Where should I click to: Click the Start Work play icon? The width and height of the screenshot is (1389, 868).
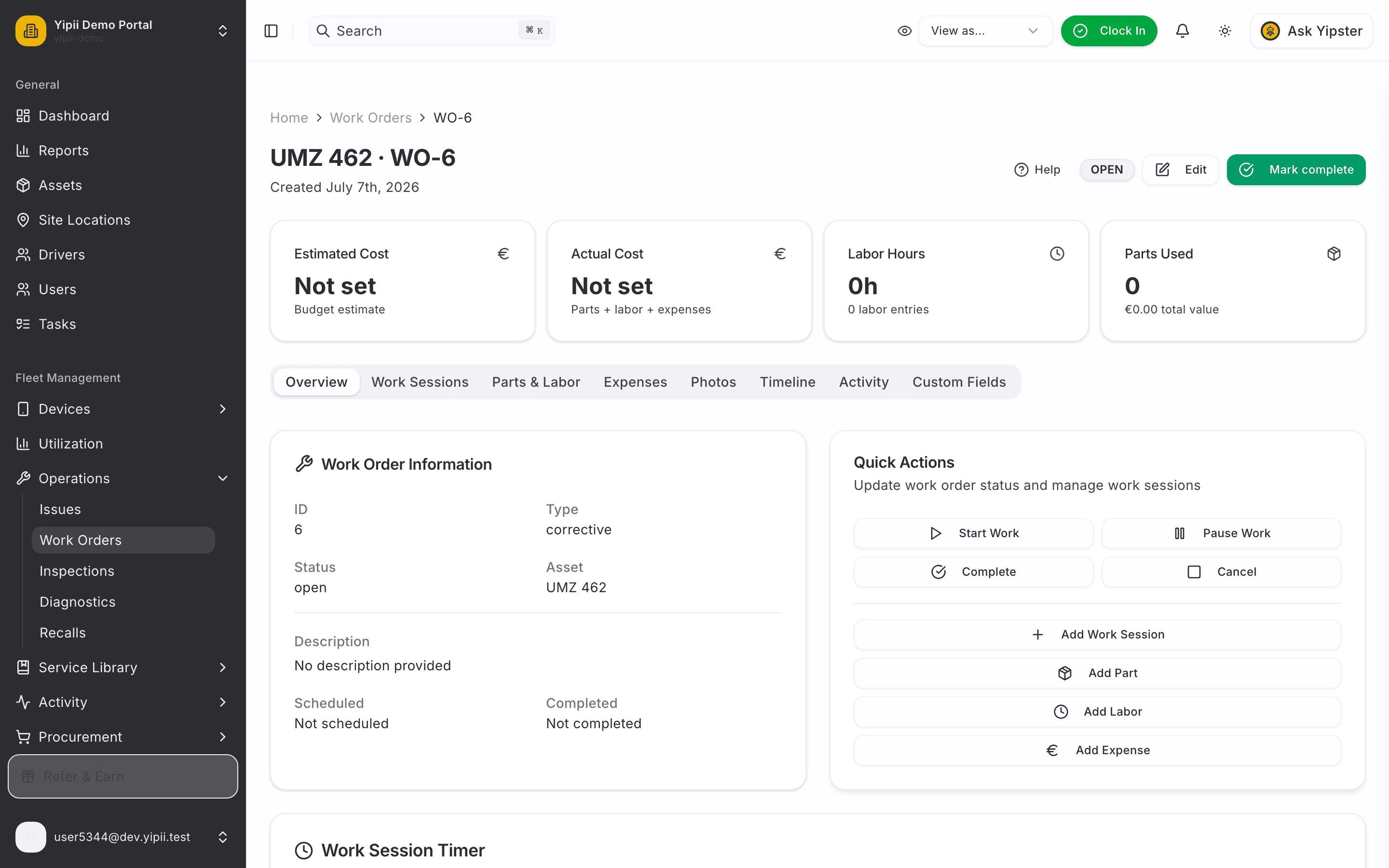pyautogui.click(x=936, y=533)
